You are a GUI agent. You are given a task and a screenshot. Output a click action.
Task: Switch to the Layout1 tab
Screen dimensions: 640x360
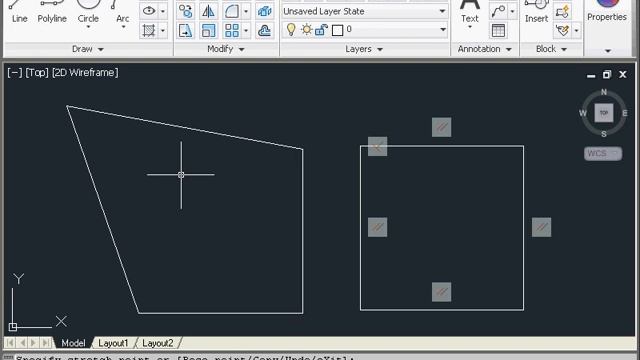click(x=113, y=343)
